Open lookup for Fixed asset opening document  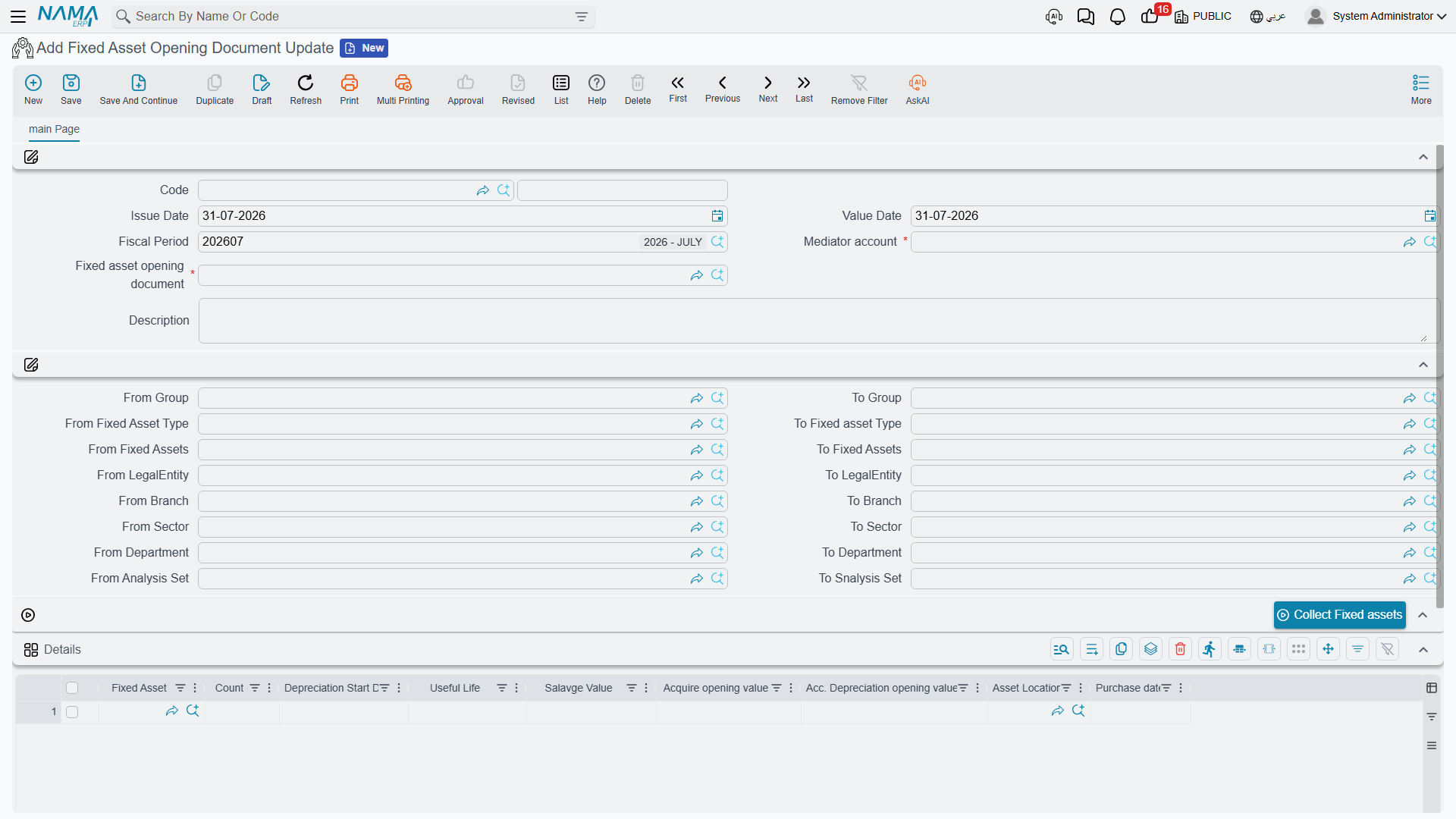click(x=717, y=275)
